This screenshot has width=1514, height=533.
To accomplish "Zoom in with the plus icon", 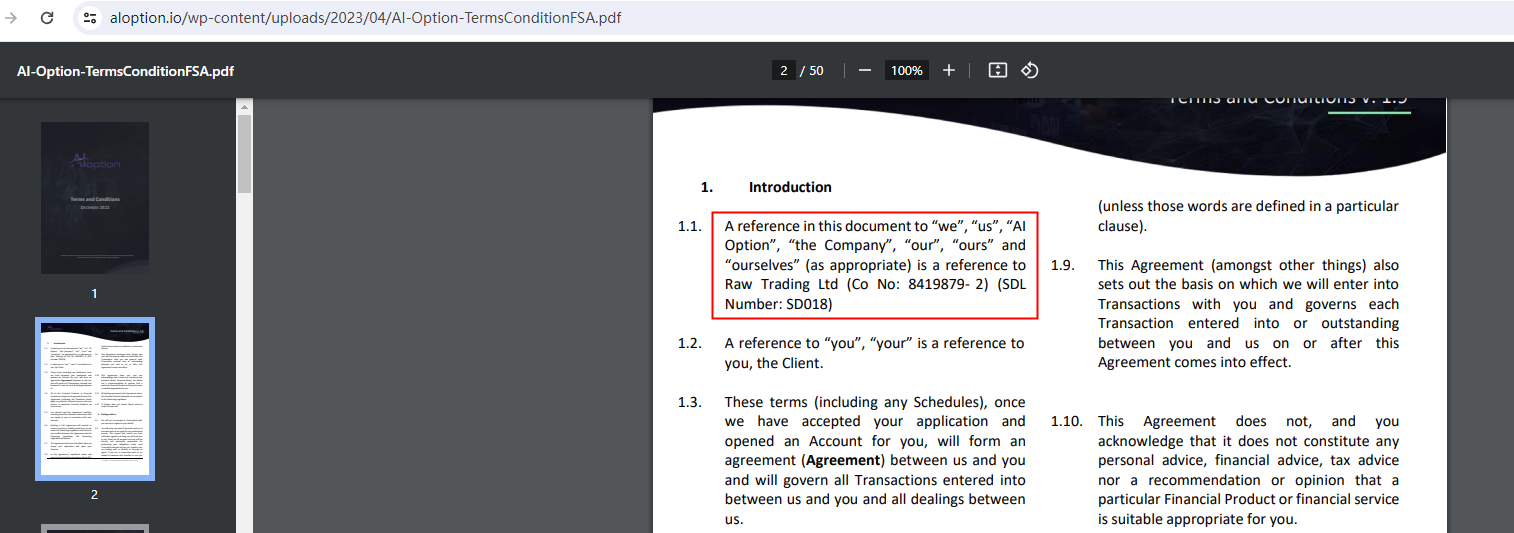I will 949,70.
